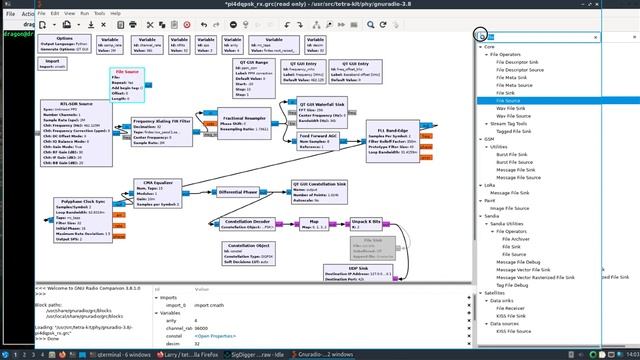Select the Constellation Decoder block
The width and height of the screenshot is (640, 360).
[x=247, y=224]
